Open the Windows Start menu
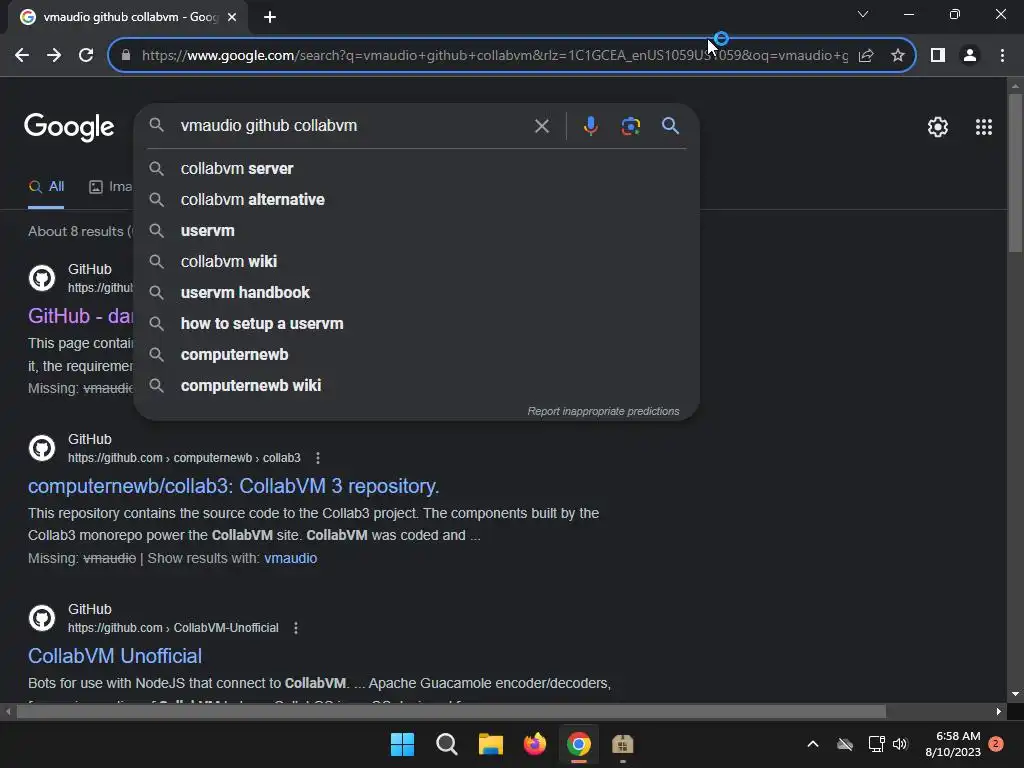The width and height of the screenshot is (1024, 768). tap(402, 744)
